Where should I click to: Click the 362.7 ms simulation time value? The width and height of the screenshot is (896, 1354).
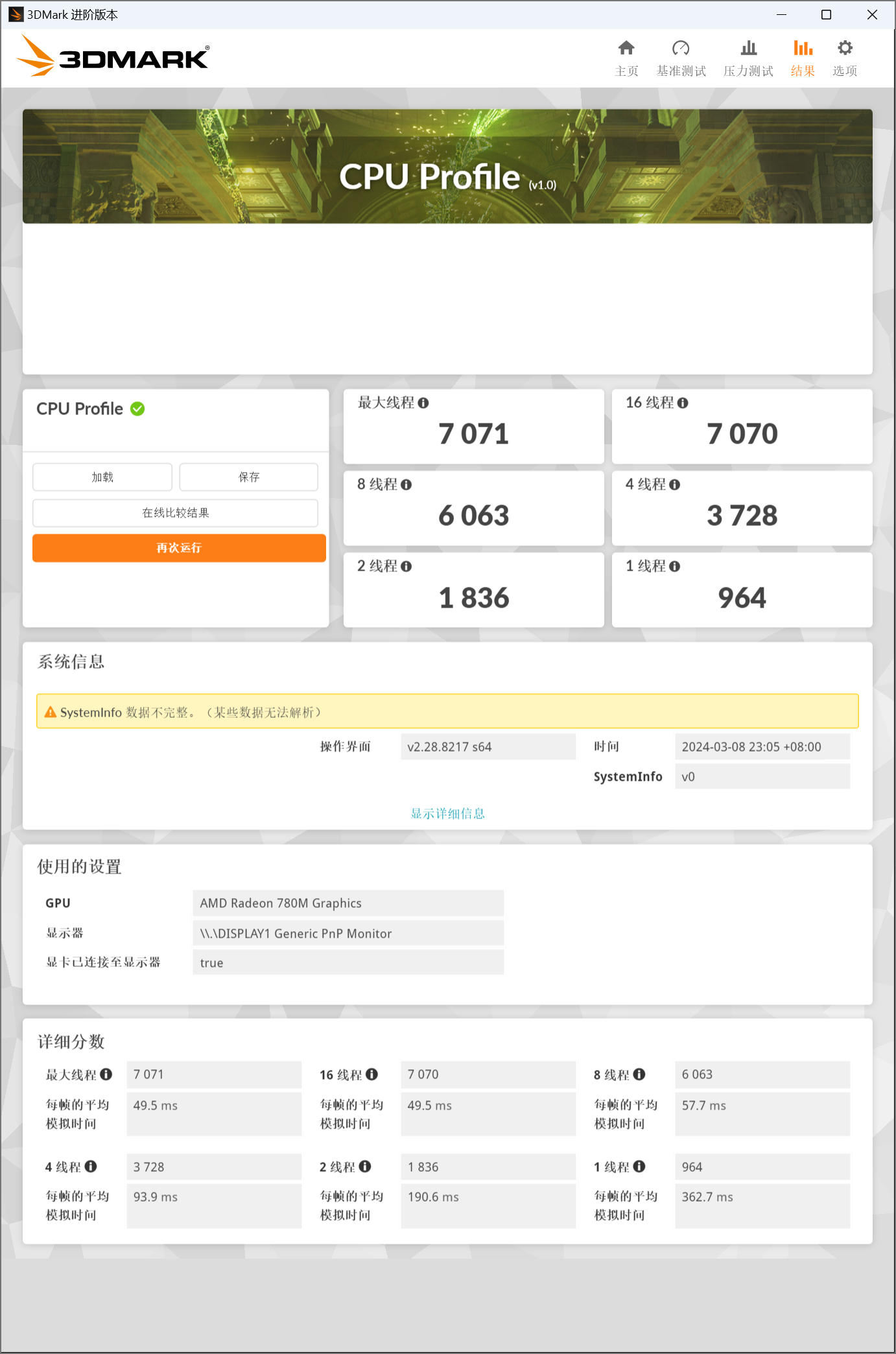coord(762,1206)
